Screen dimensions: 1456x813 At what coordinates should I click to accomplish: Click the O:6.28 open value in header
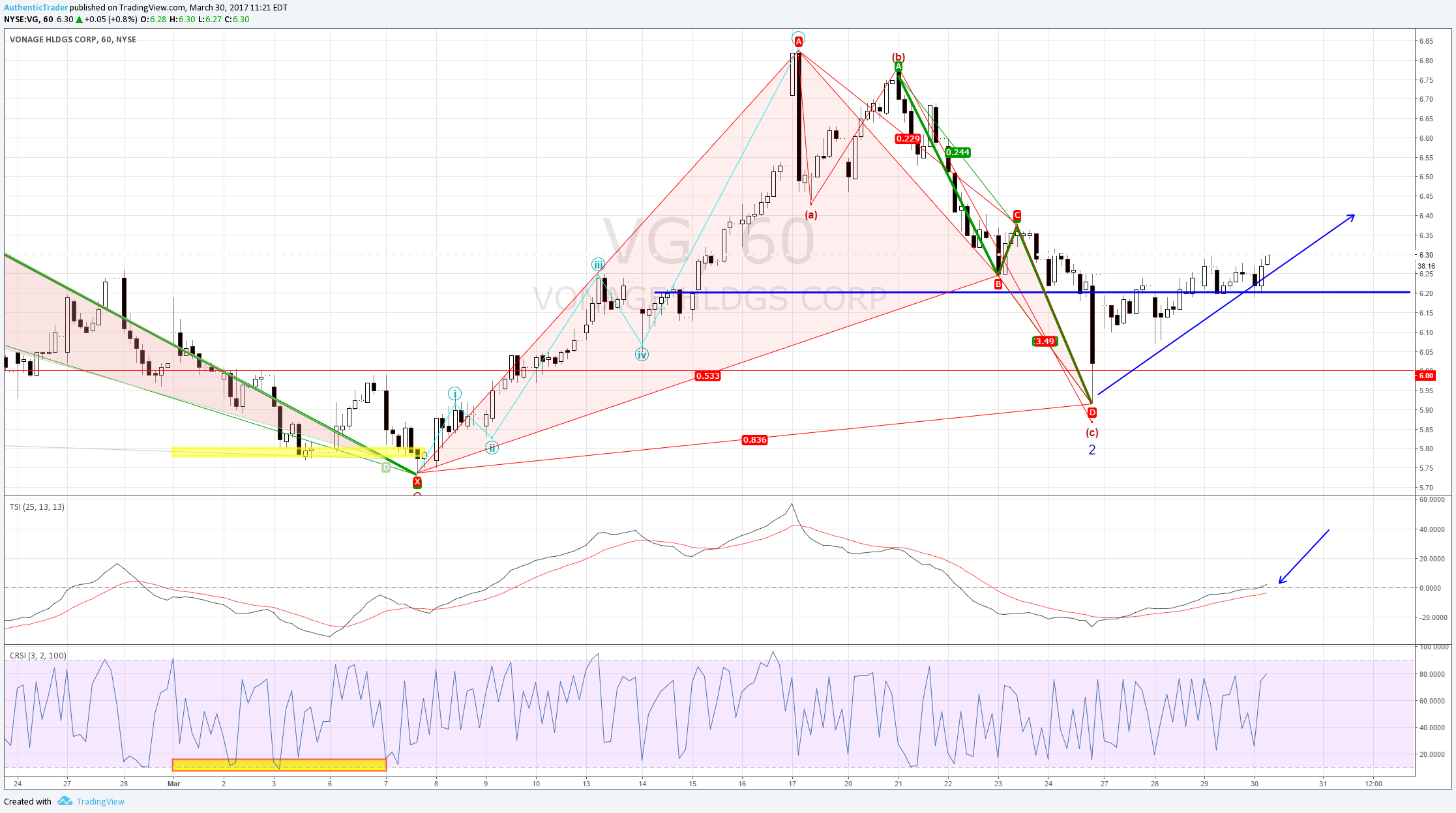tap(153, 19)
